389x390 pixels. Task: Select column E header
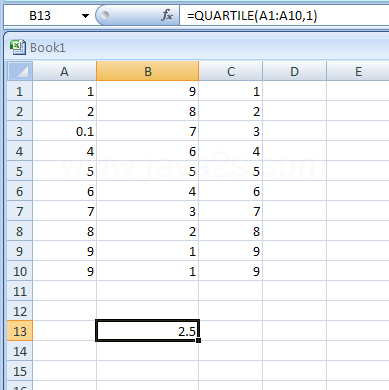358,71
